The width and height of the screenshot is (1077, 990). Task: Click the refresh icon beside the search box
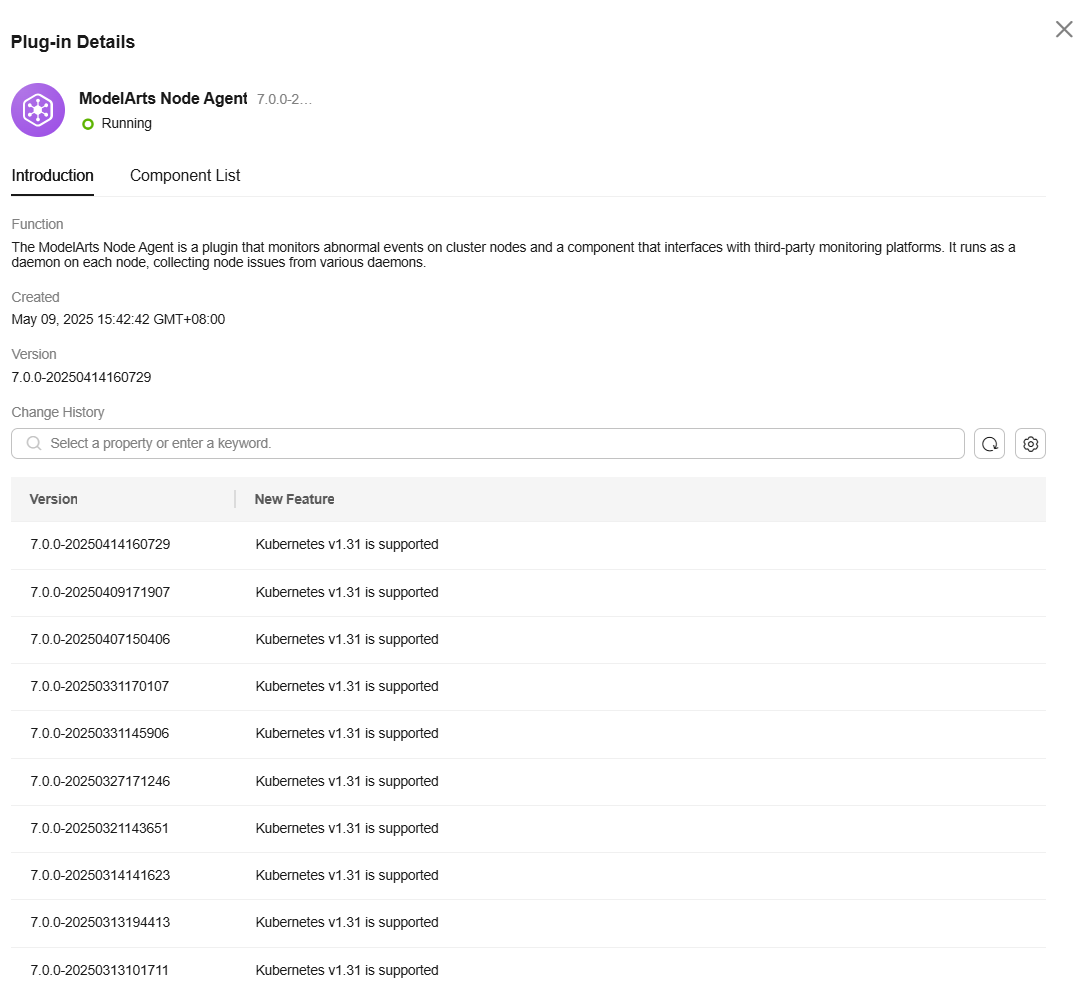[x=989, y=444]
